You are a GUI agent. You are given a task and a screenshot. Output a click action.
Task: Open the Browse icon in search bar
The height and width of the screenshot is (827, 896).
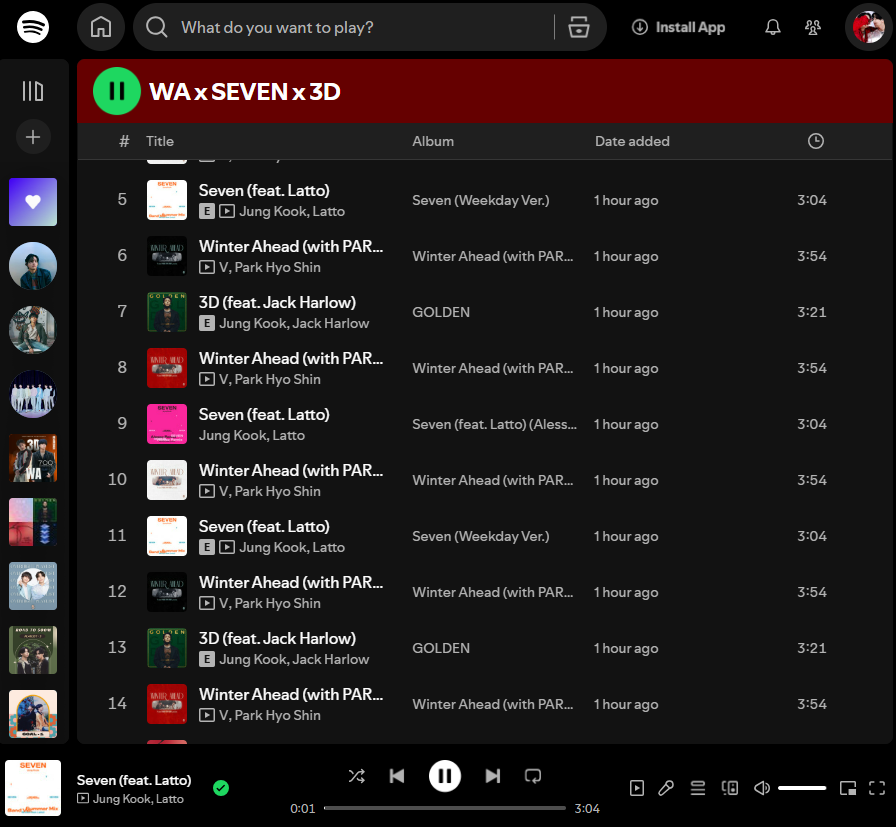578,27
